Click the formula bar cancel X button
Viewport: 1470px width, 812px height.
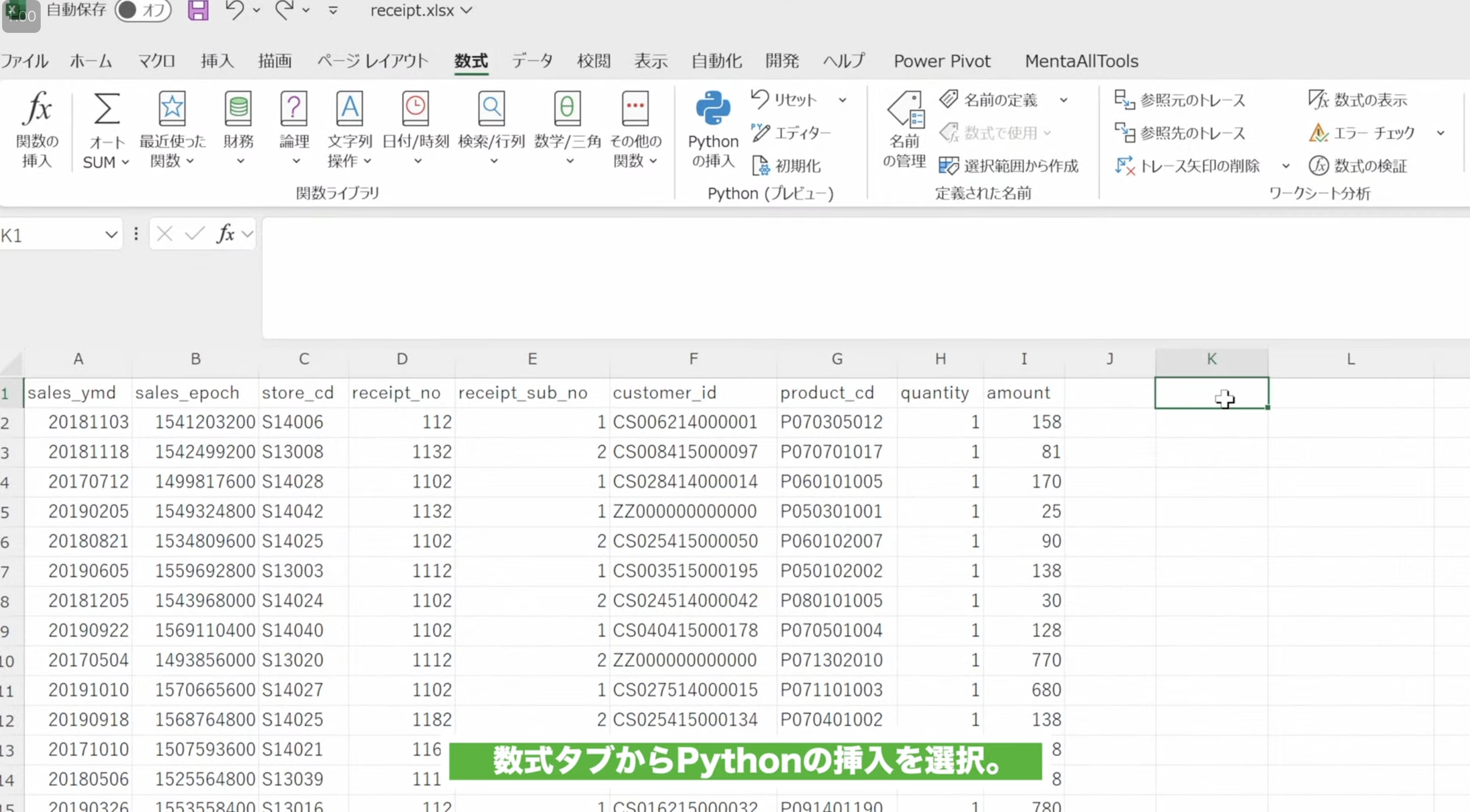(164, 234)
